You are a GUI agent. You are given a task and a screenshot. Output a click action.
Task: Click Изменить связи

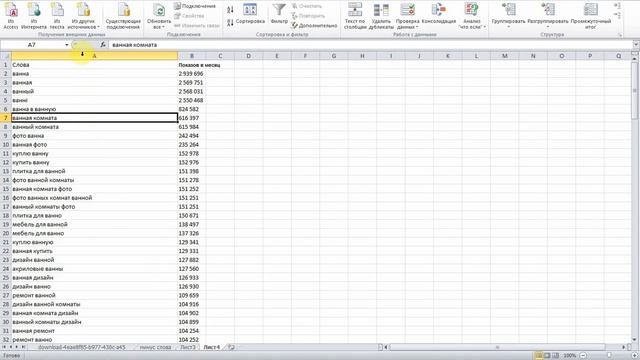(197, 25)
